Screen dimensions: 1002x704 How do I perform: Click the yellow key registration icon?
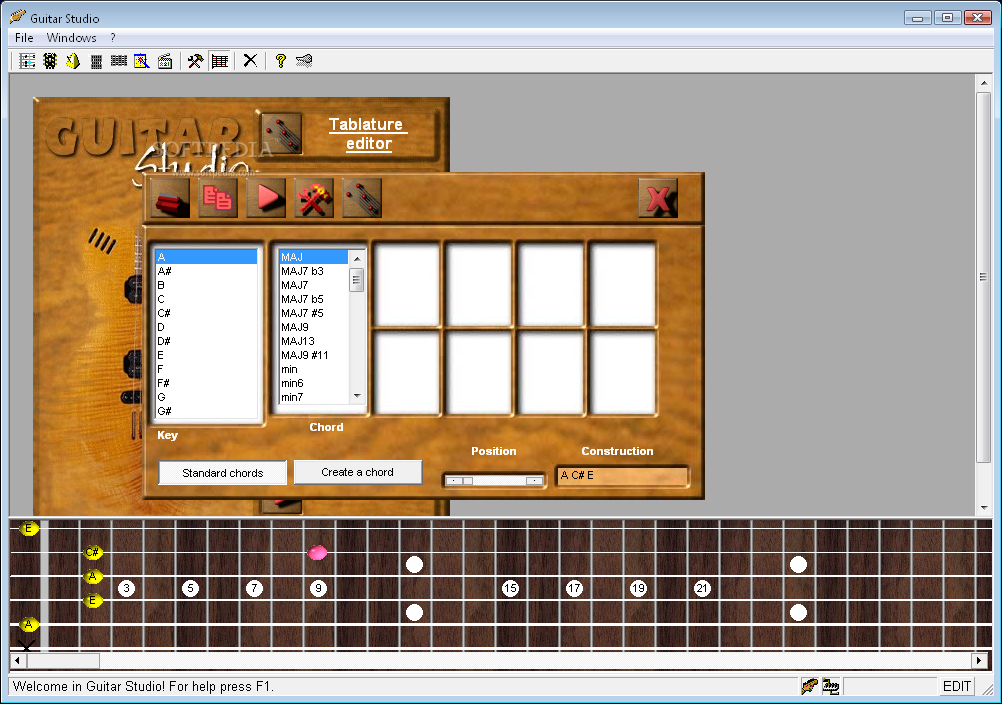pyautogui.click(x=304, y=61)
